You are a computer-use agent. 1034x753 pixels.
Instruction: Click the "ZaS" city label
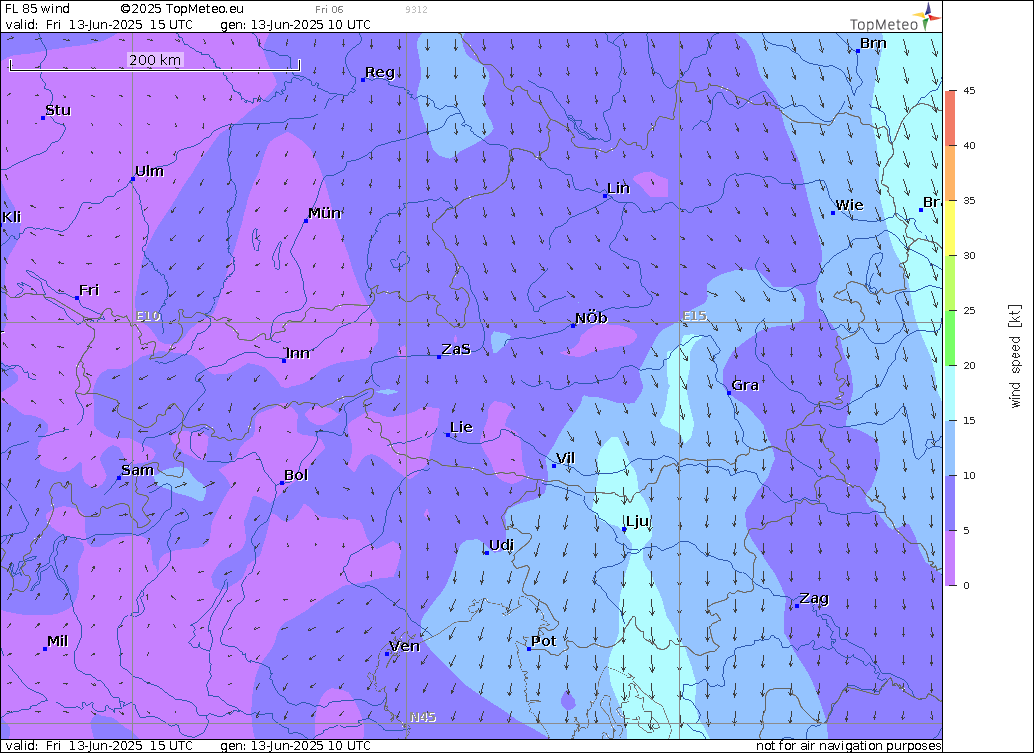coord(456,349)
